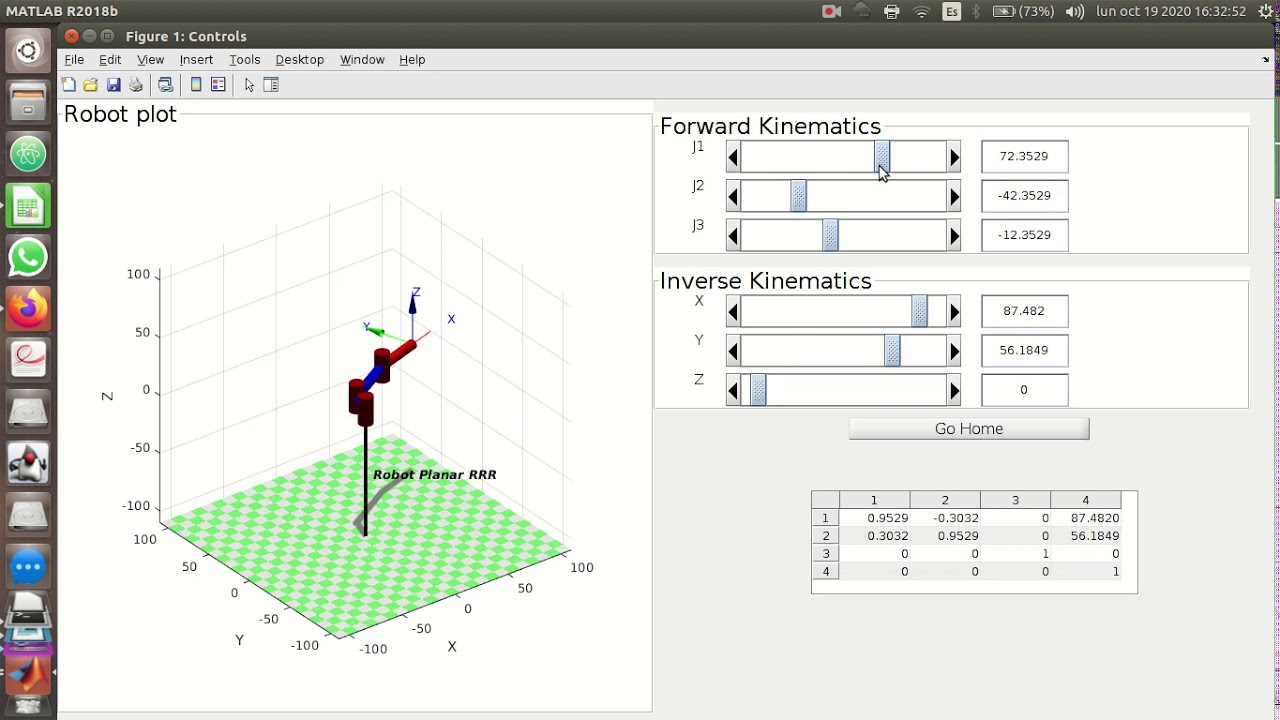Click the Z value field showing 0
This screenshot has width=1280, height=720.
(1025, 390)
